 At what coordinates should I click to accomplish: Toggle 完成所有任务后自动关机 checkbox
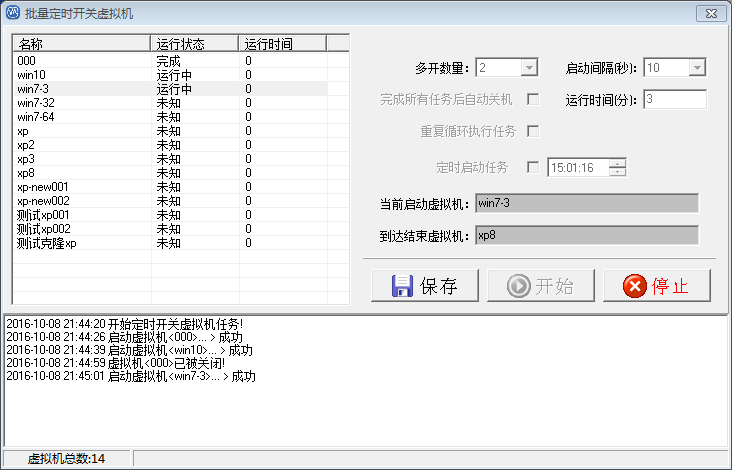tap(533, 99)
